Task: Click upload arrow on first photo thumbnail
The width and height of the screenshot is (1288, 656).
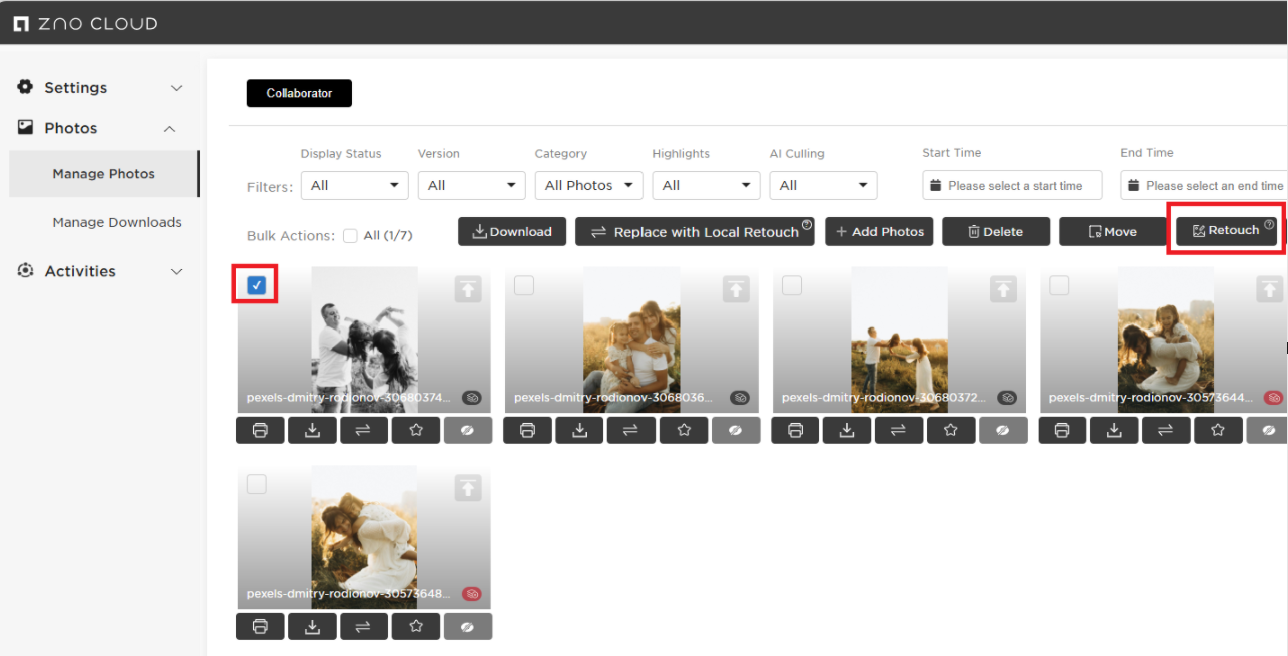Action: coord(468,289)
